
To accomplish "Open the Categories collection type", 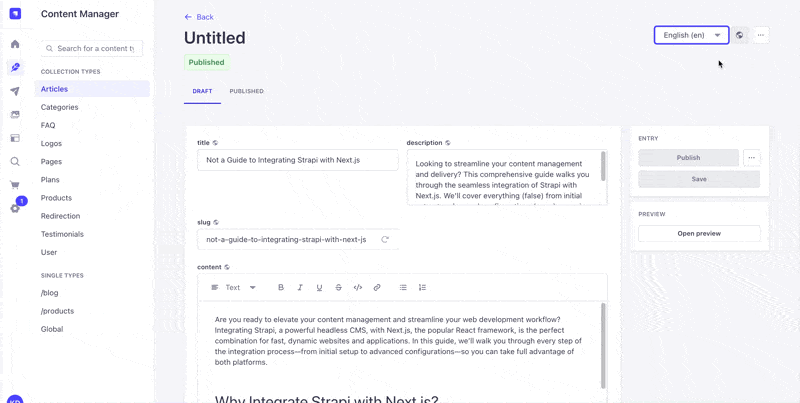I will [x=59, y=107].
